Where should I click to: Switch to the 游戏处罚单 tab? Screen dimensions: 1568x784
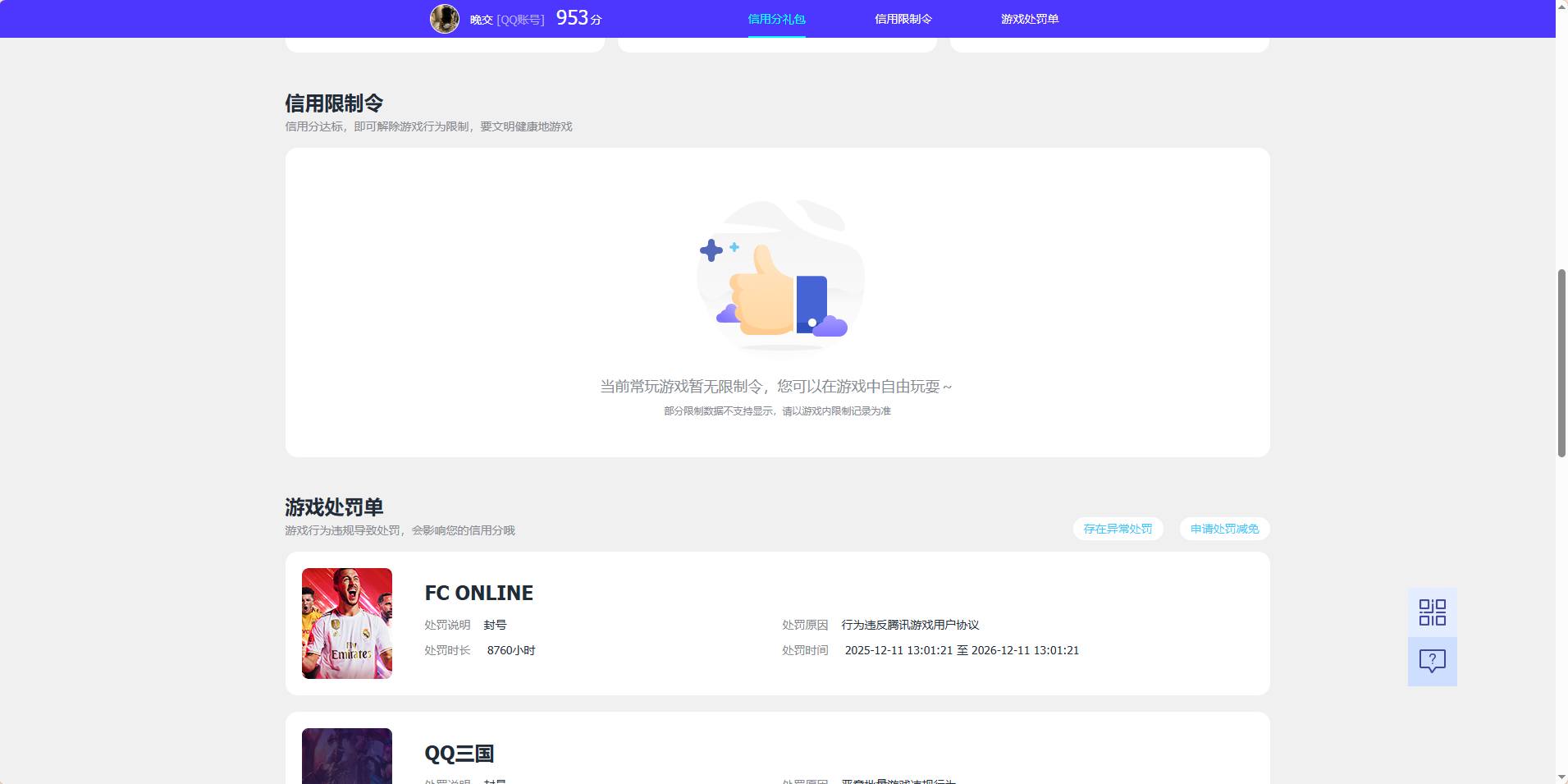[x=1029, y=19]
